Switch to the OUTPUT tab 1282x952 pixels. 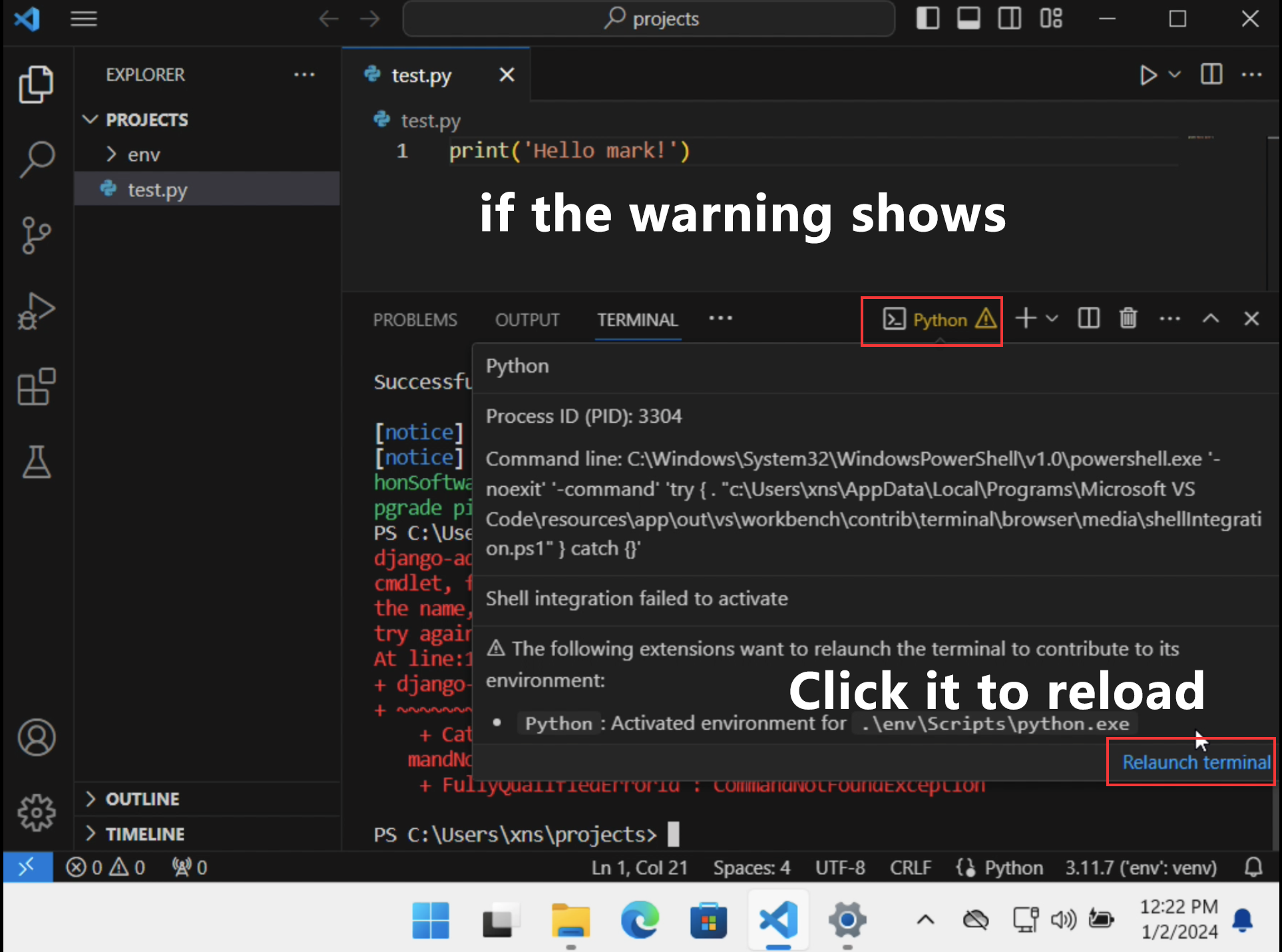coord(527,320)
